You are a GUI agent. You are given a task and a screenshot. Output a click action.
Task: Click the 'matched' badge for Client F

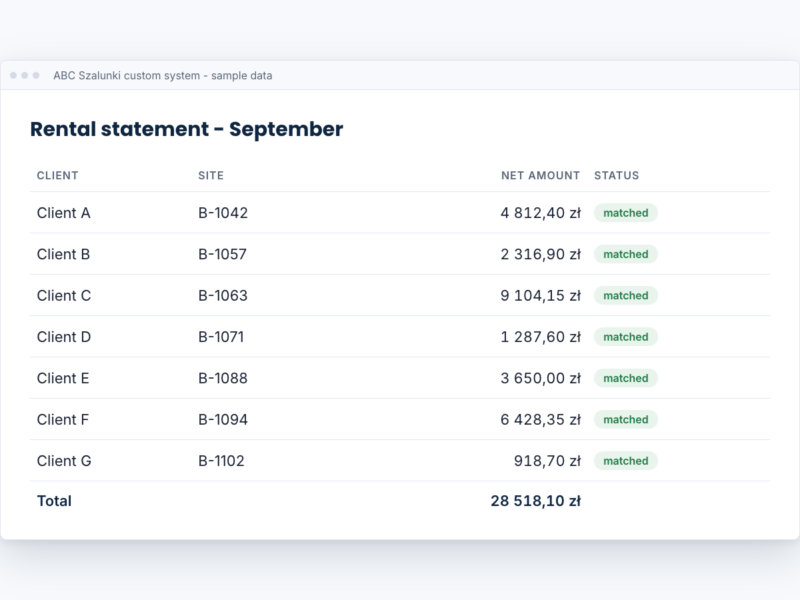point(626,419)
